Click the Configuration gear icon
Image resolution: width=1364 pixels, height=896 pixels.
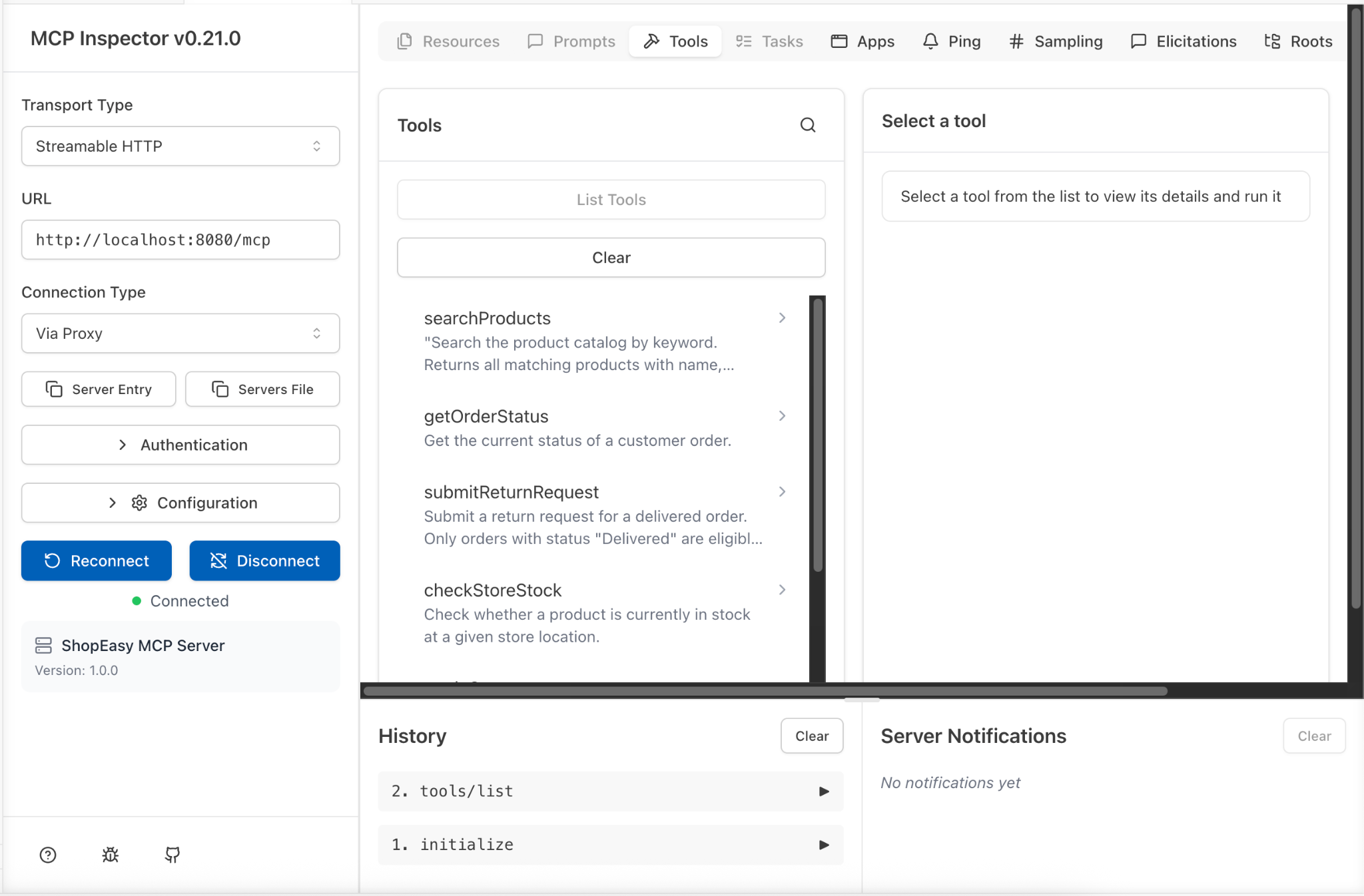tap(139, 503)
